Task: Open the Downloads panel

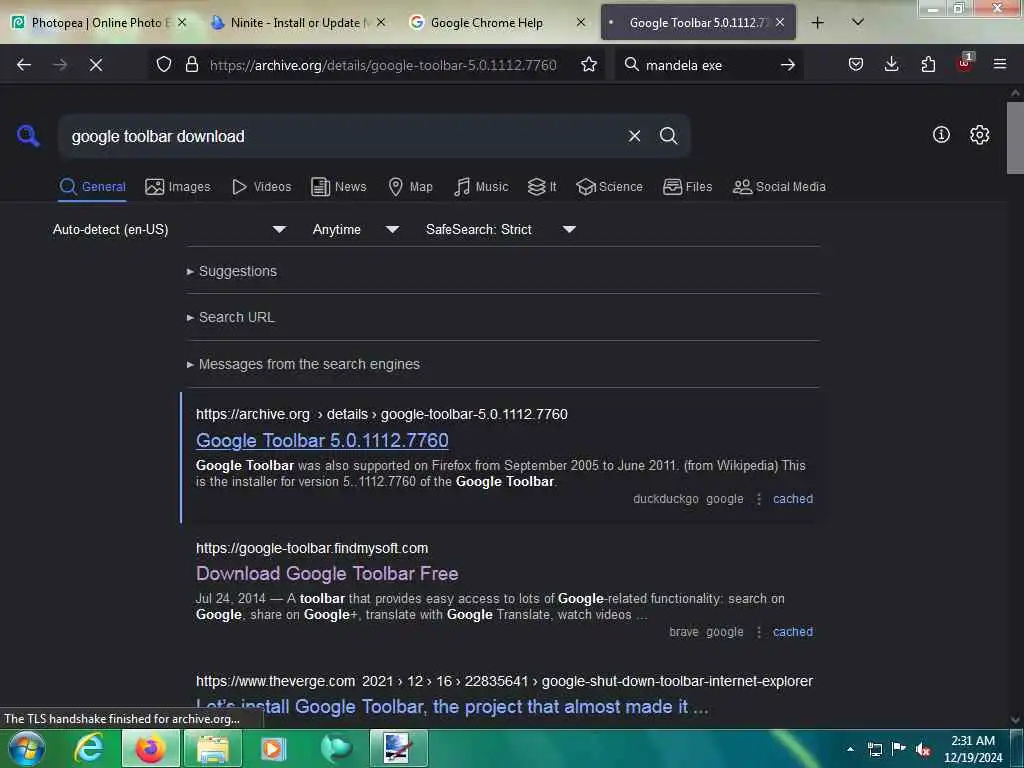Action: tap(891, 65)
